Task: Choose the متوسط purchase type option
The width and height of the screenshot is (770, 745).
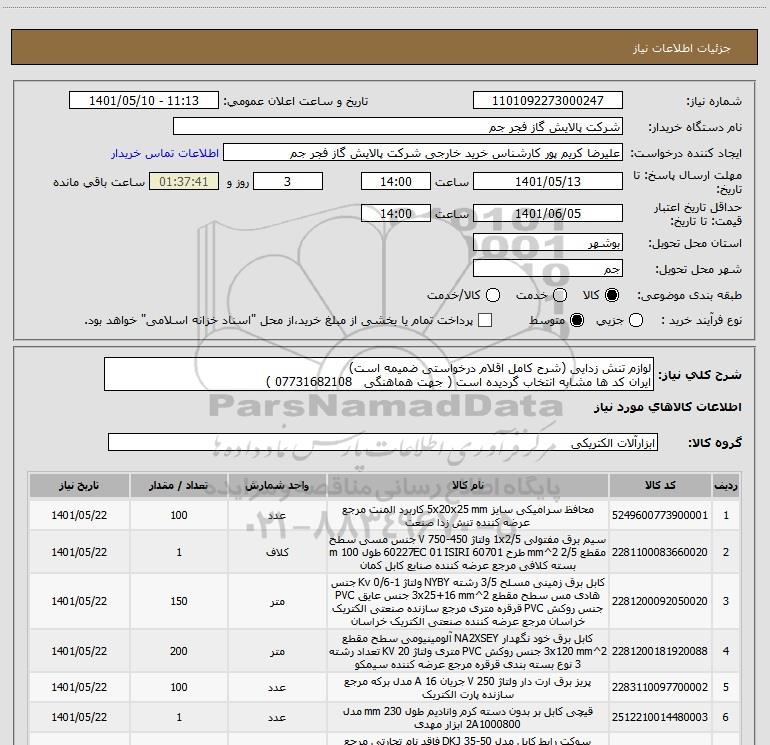Action: (577, 321)
